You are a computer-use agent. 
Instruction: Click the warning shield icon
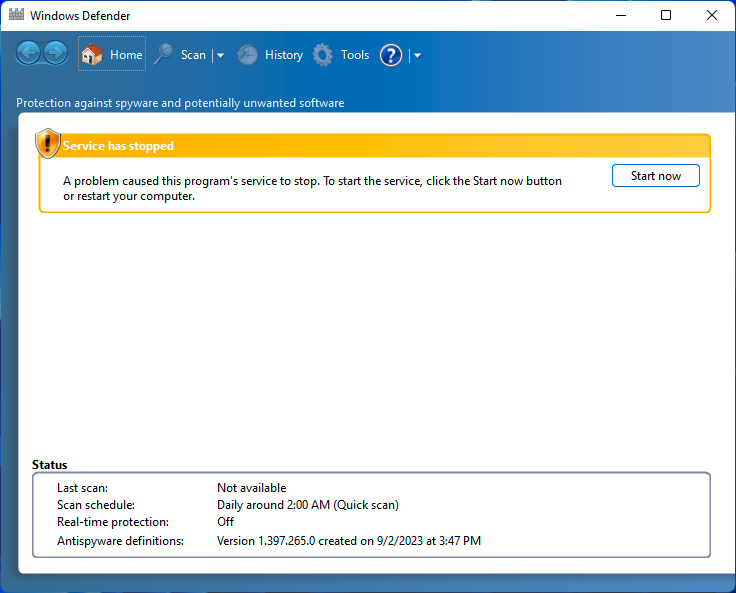[x=48, y=143]
